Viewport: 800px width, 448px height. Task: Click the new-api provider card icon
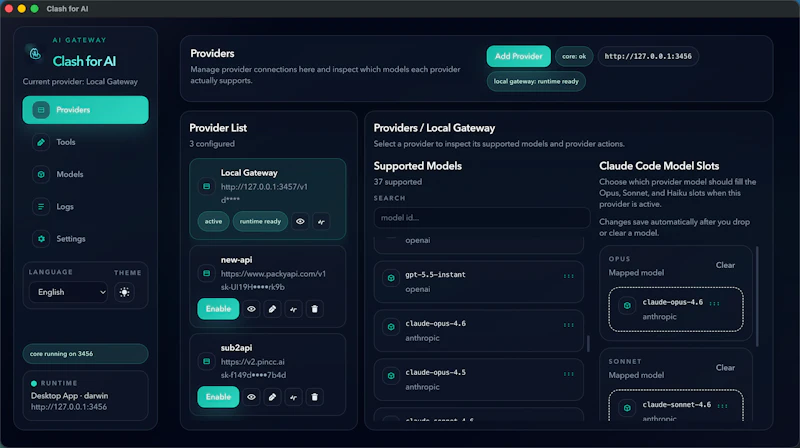point(207,273)
